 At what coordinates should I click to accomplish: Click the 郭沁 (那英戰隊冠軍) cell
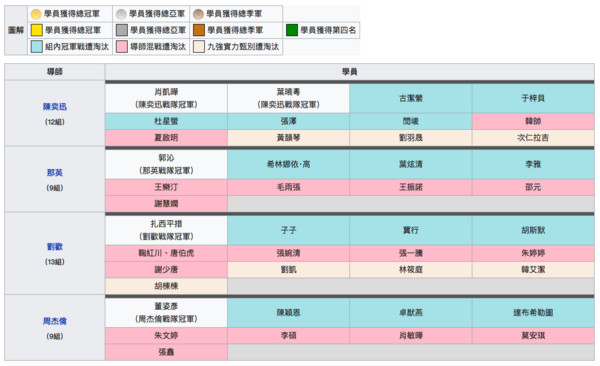[x=166, y=164]
